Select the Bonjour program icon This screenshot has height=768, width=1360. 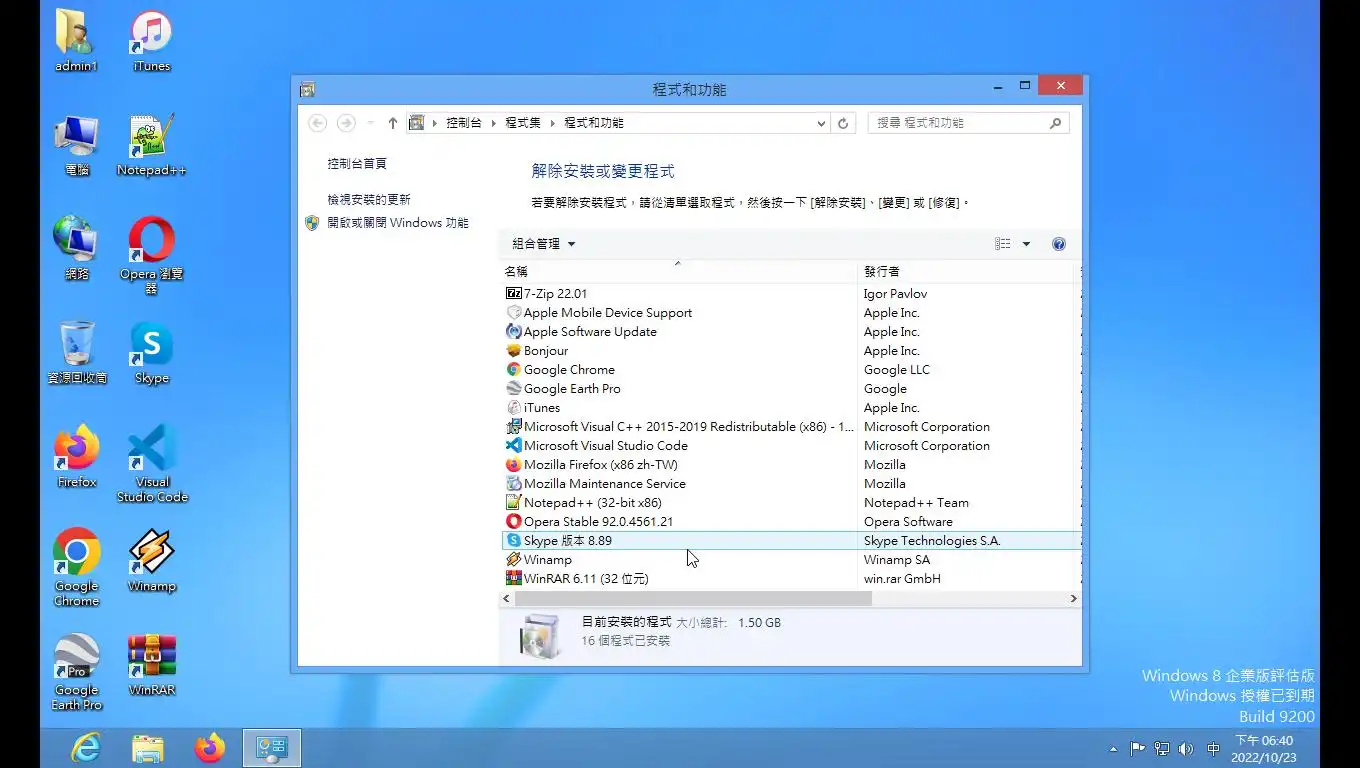(514, 351)
